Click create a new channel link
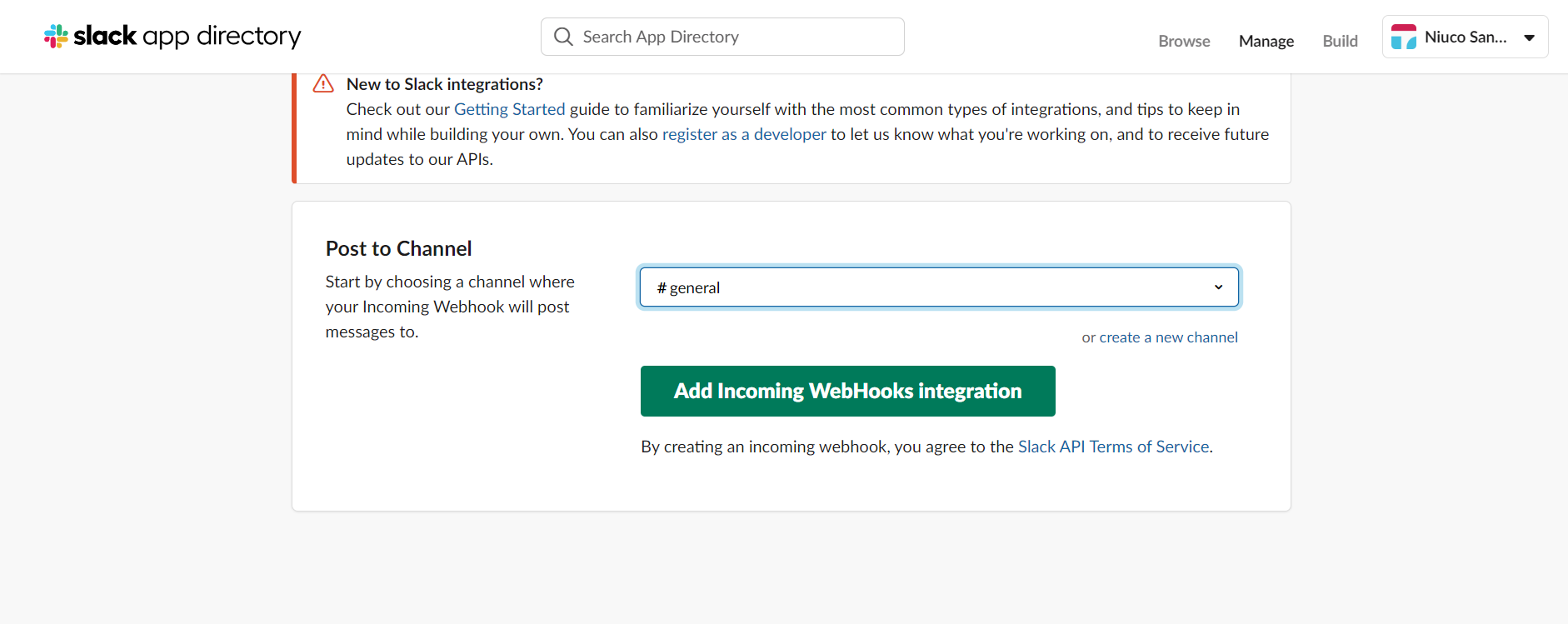 click(1168, 337)
